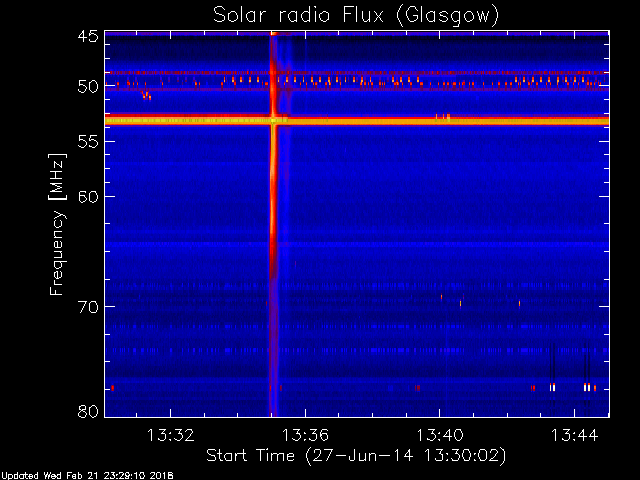Click the '70' frequency tick label
This screenshot has width=640, height=480.
click(88, 306)
